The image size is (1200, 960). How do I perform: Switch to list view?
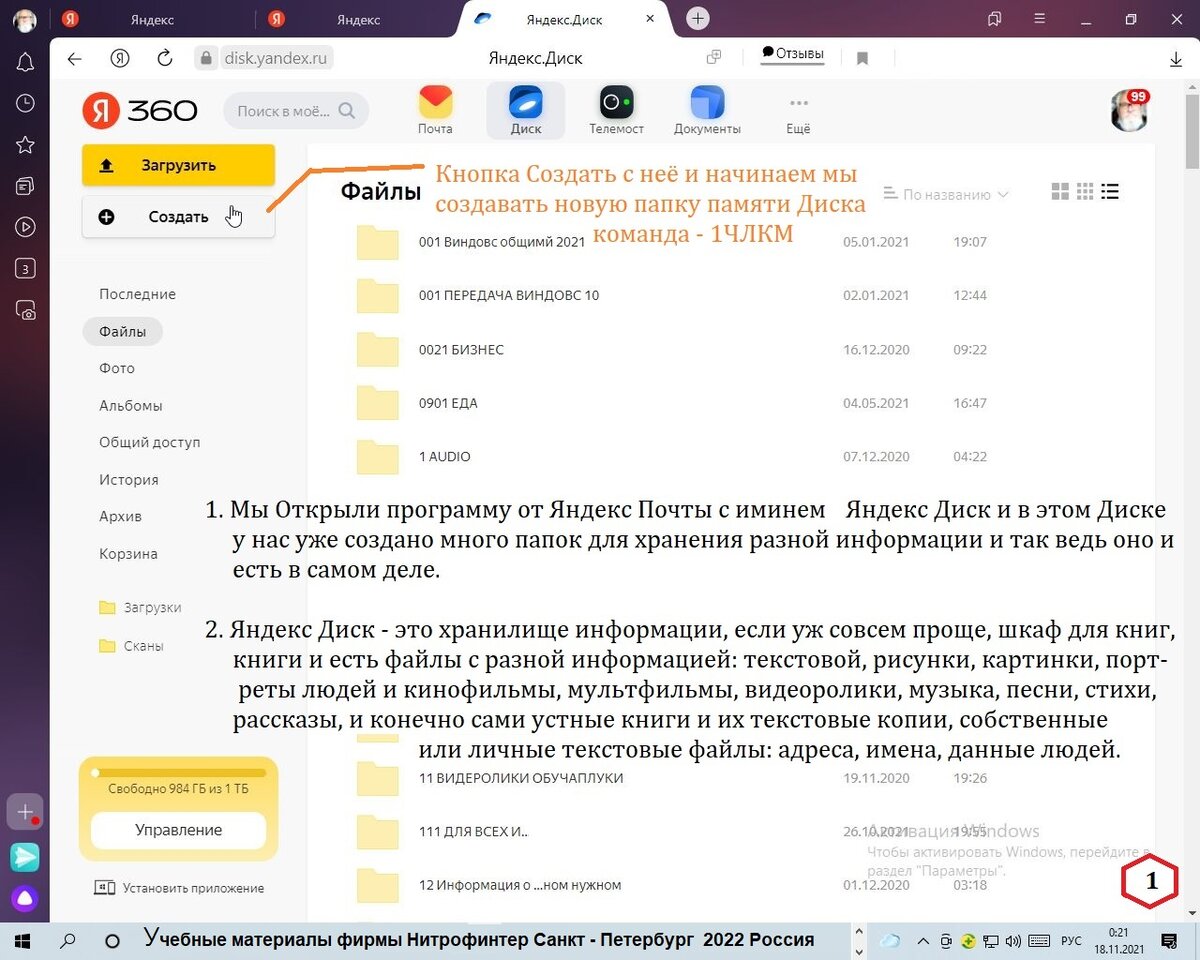[x=1109, y=192]
